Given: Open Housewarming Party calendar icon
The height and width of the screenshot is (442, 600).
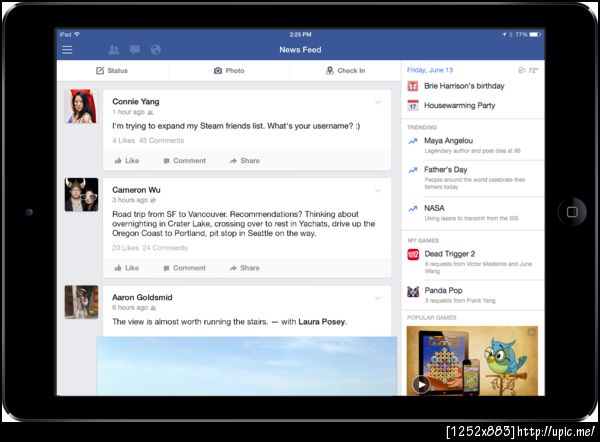Looking at the screenshot, I should coord(412,105).
